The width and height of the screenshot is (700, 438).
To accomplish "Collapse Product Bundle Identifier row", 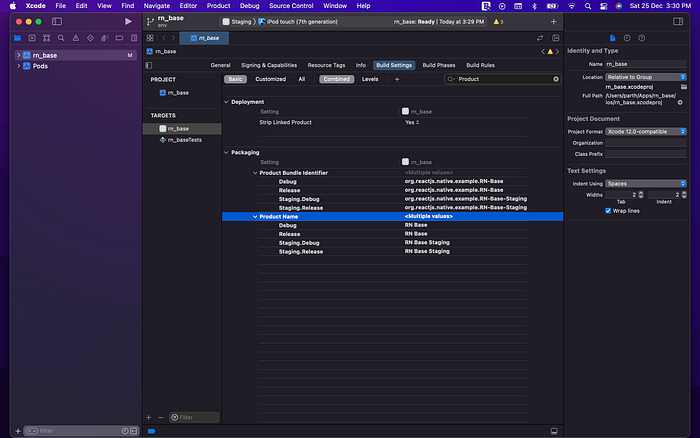I will [255, 173].
